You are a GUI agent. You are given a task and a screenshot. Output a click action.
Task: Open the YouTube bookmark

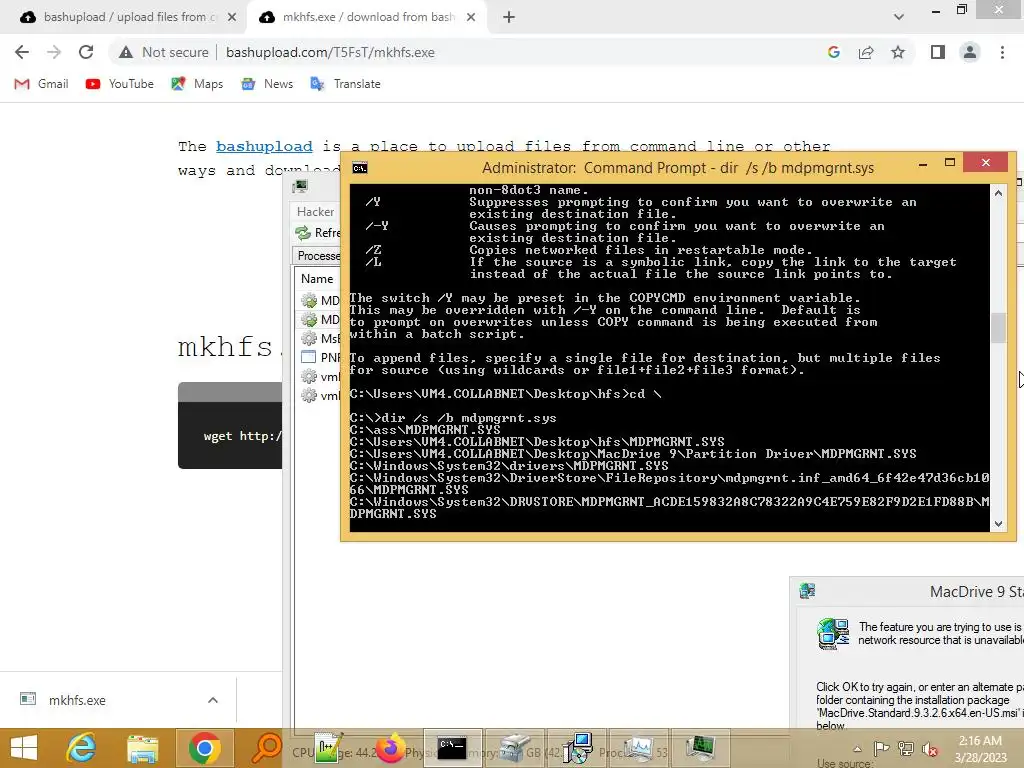(x=120, y=84)
